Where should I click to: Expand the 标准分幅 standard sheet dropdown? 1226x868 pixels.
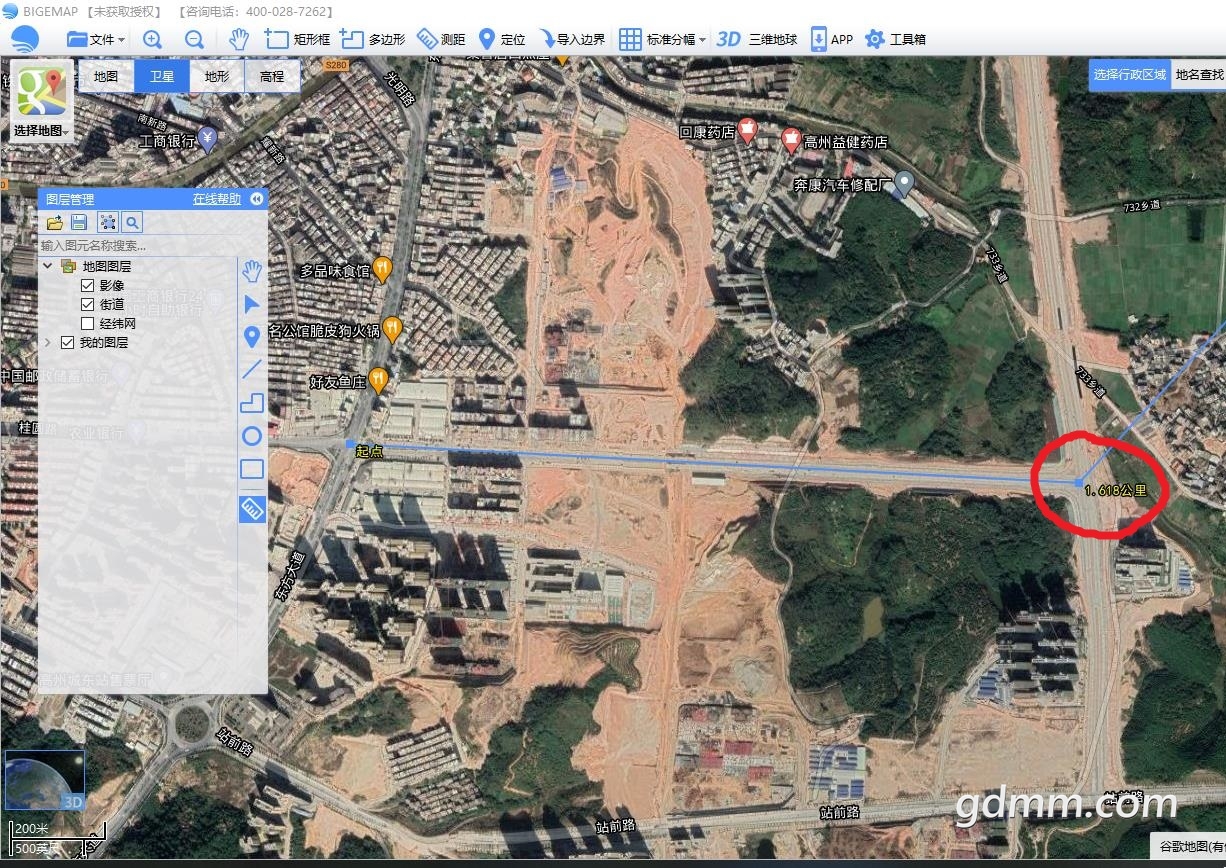[x=662, y=39]
